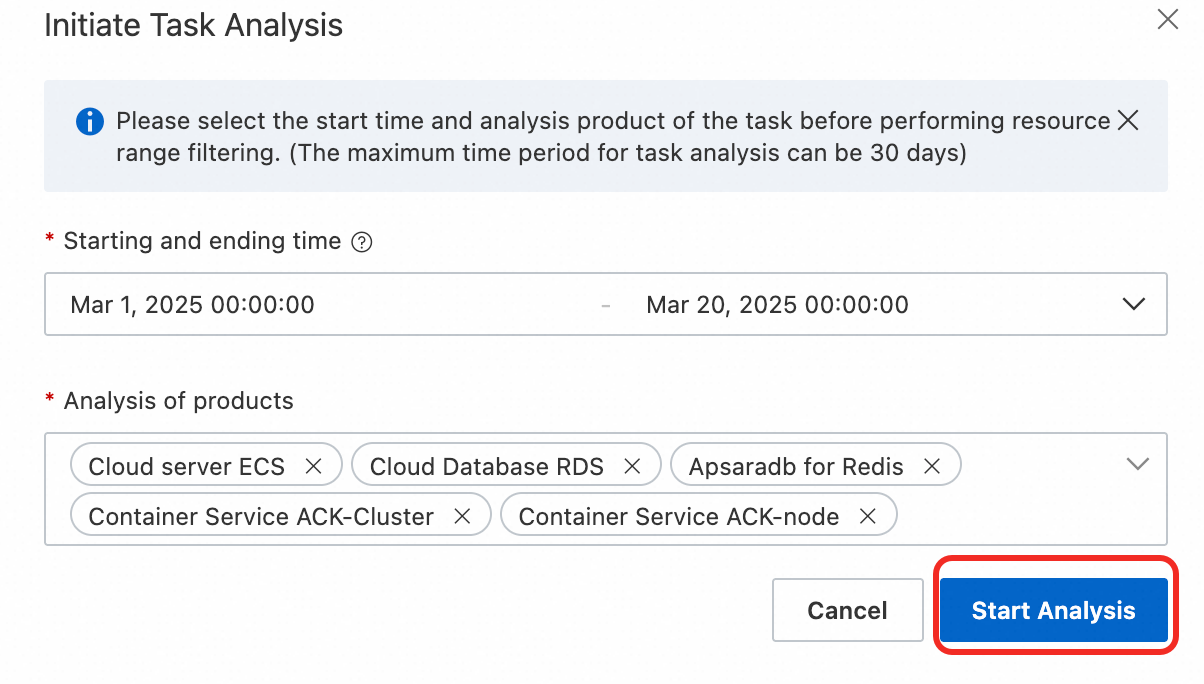This screenshot has height=684, width=1204.
Task: Remove the Container Service ACK-Cluster tag
Action: coord(462,516)
